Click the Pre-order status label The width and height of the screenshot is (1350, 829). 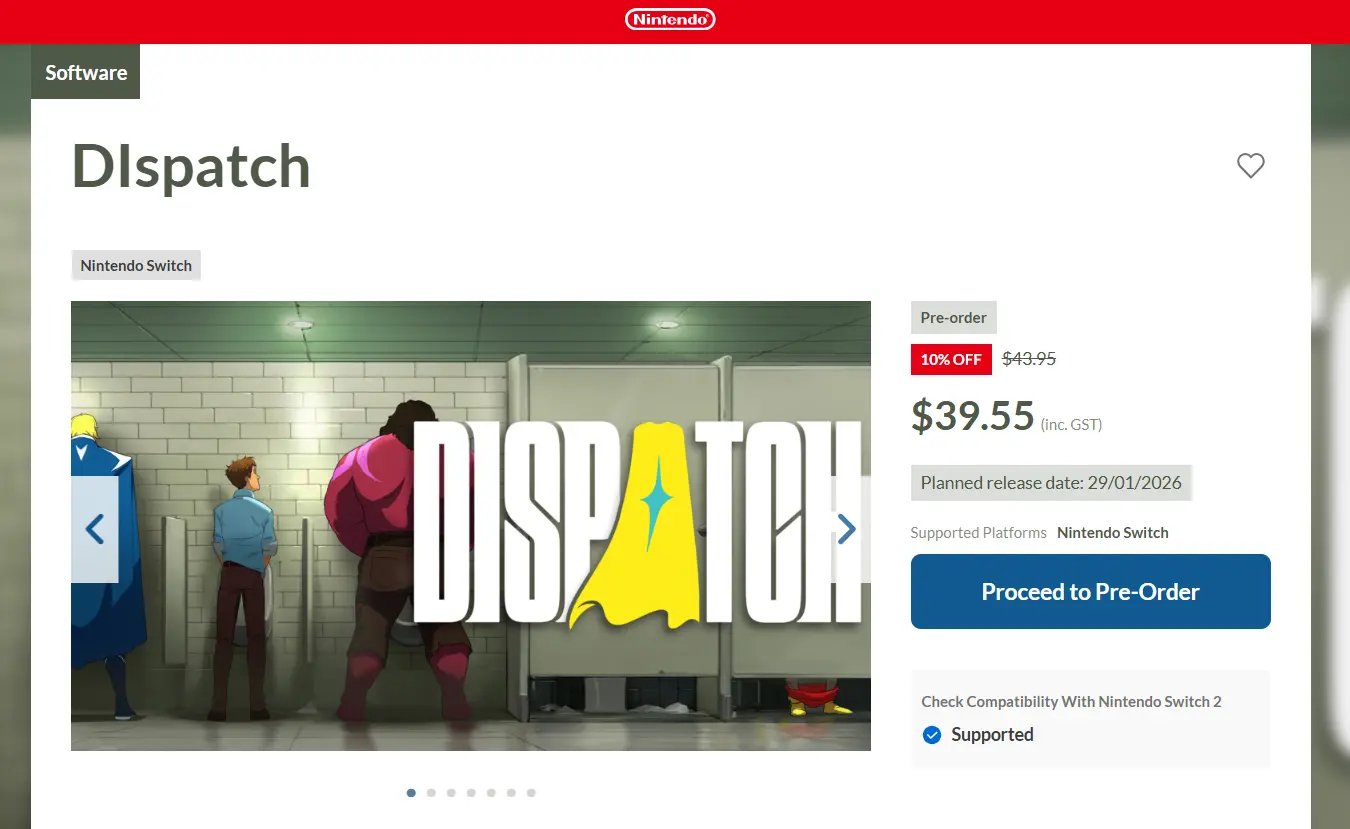pos(954,318)
